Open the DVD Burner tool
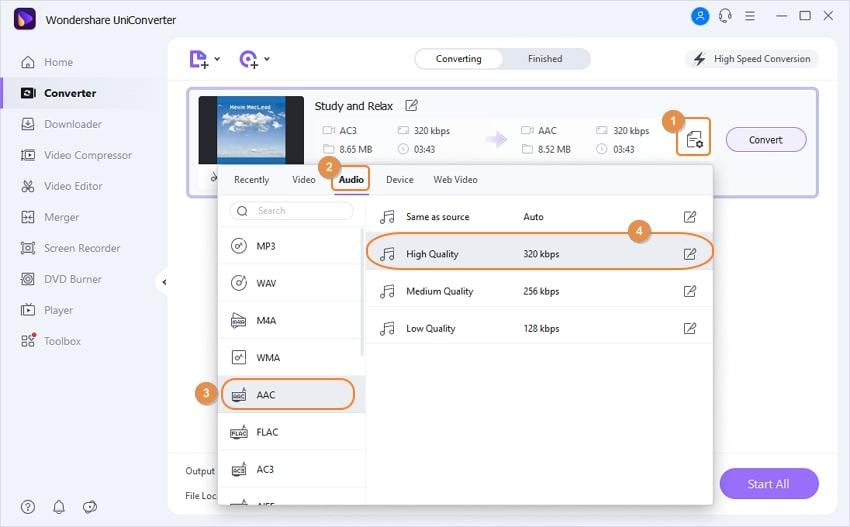 61,279
